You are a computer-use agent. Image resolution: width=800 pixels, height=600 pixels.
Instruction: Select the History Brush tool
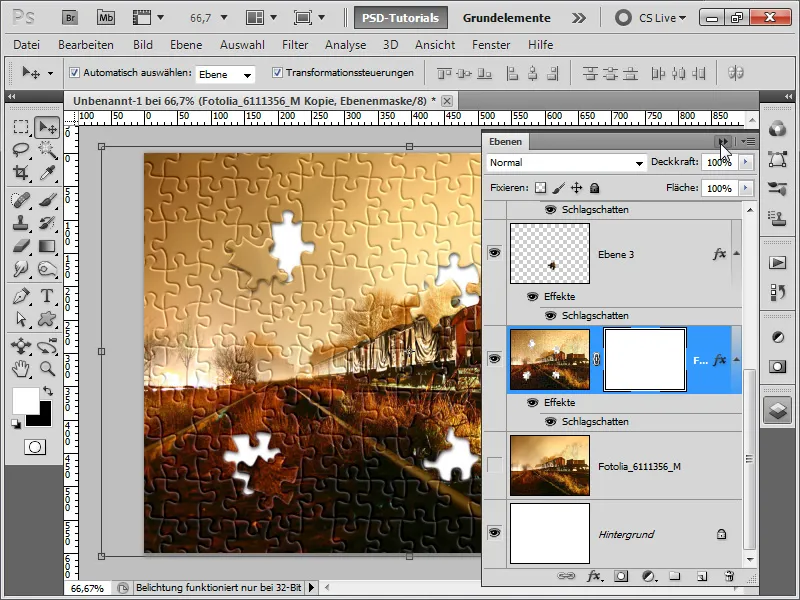click(x=47, y=223)
